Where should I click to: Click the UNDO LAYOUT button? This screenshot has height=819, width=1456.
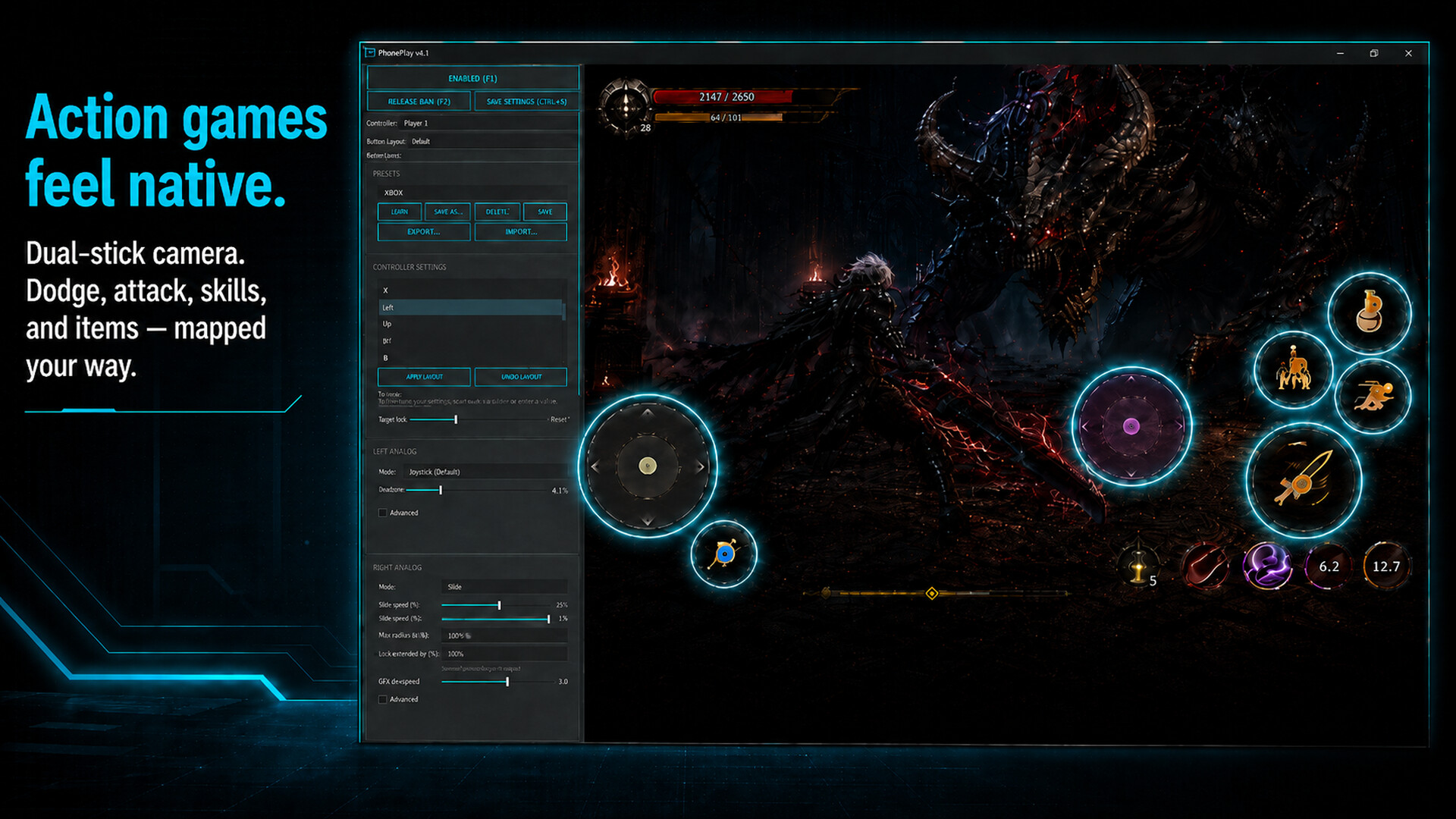pos(521,377)
